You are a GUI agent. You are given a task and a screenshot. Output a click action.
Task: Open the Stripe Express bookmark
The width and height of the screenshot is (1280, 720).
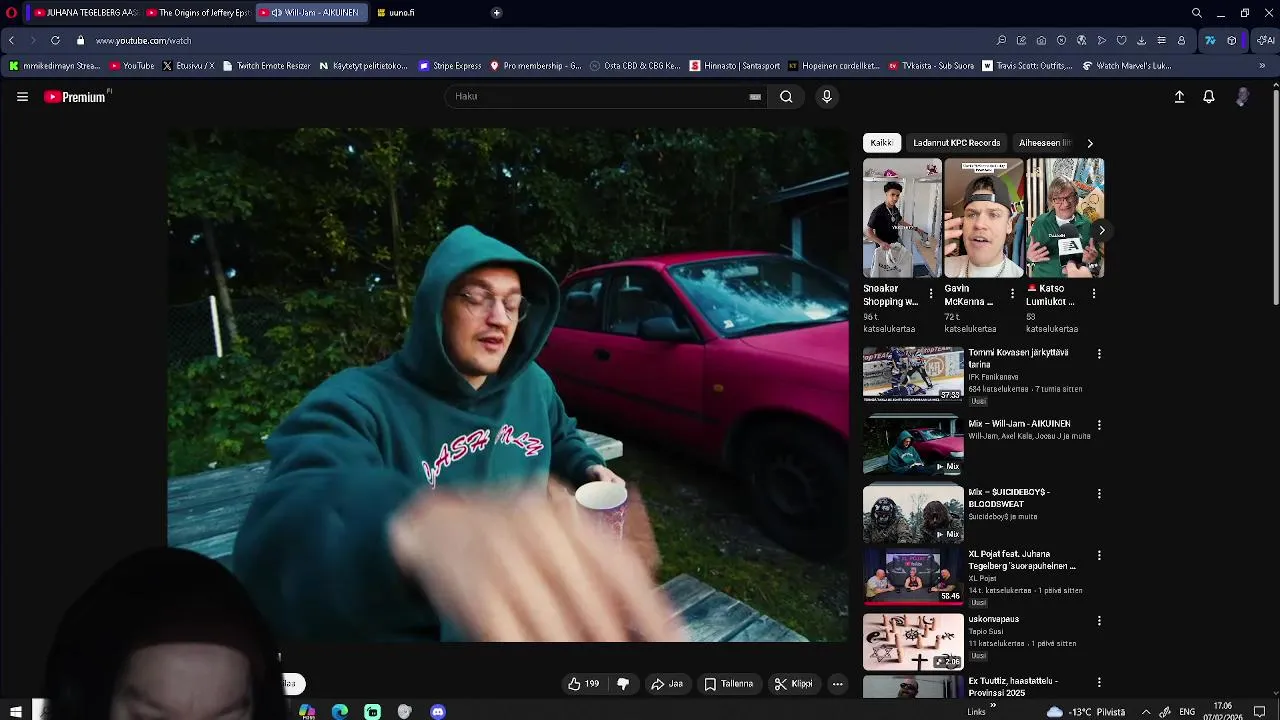coord(450,66)
